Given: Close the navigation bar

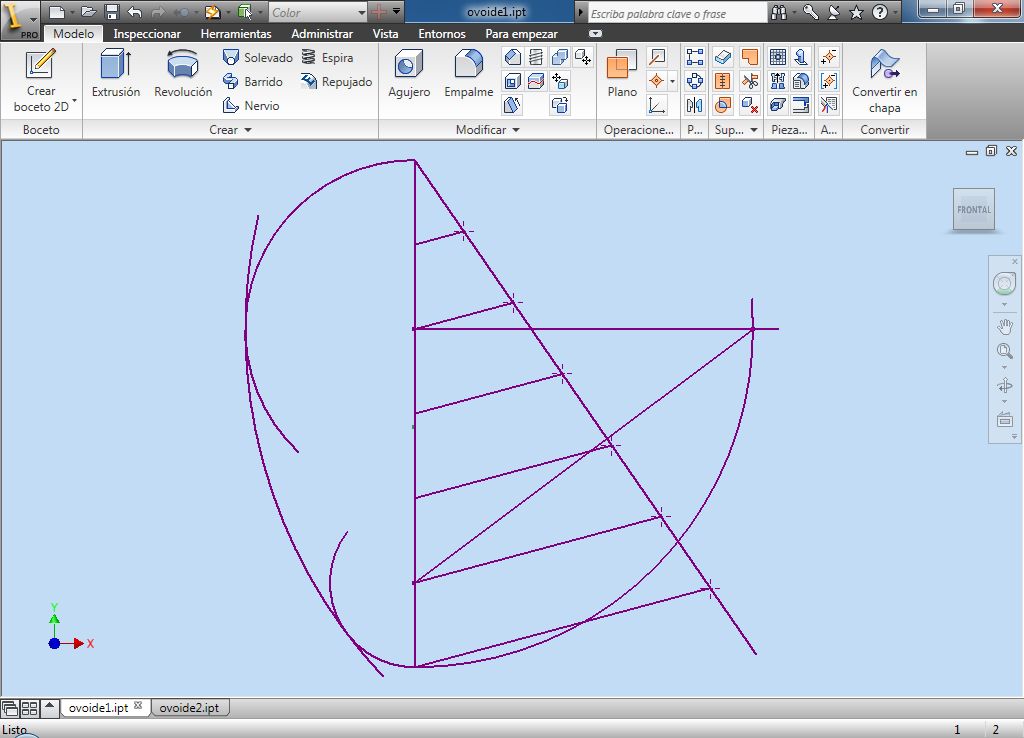Looking at the screenshot, I should pyautogui.click(x=1015, y=261).
